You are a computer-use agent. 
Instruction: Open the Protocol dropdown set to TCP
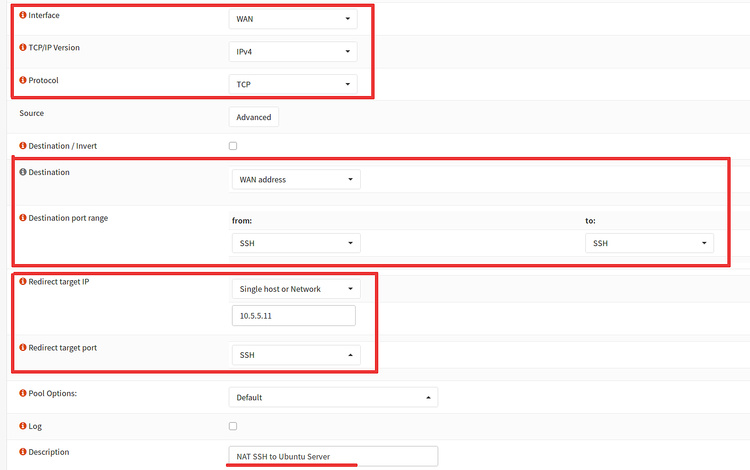click(293, 84)
